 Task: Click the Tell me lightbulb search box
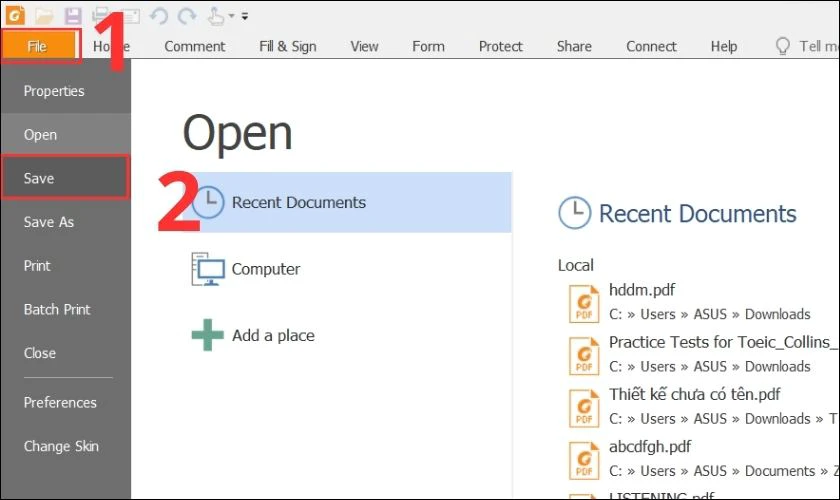click(806, 46)
